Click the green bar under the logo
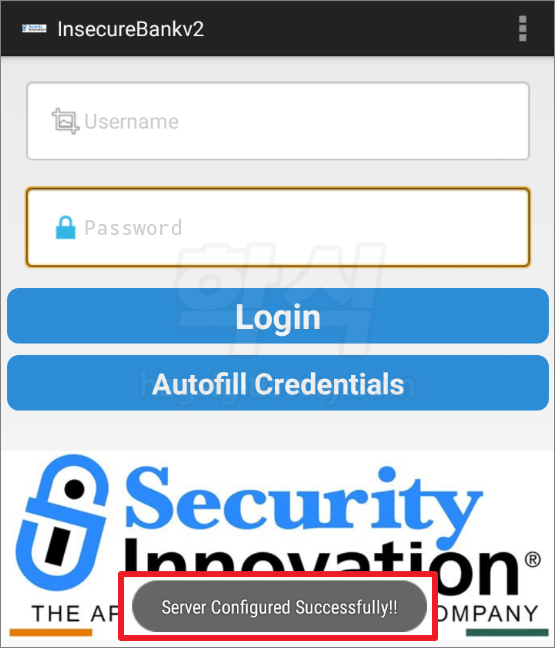The image size is (555, 648). (x=507, y=632)
